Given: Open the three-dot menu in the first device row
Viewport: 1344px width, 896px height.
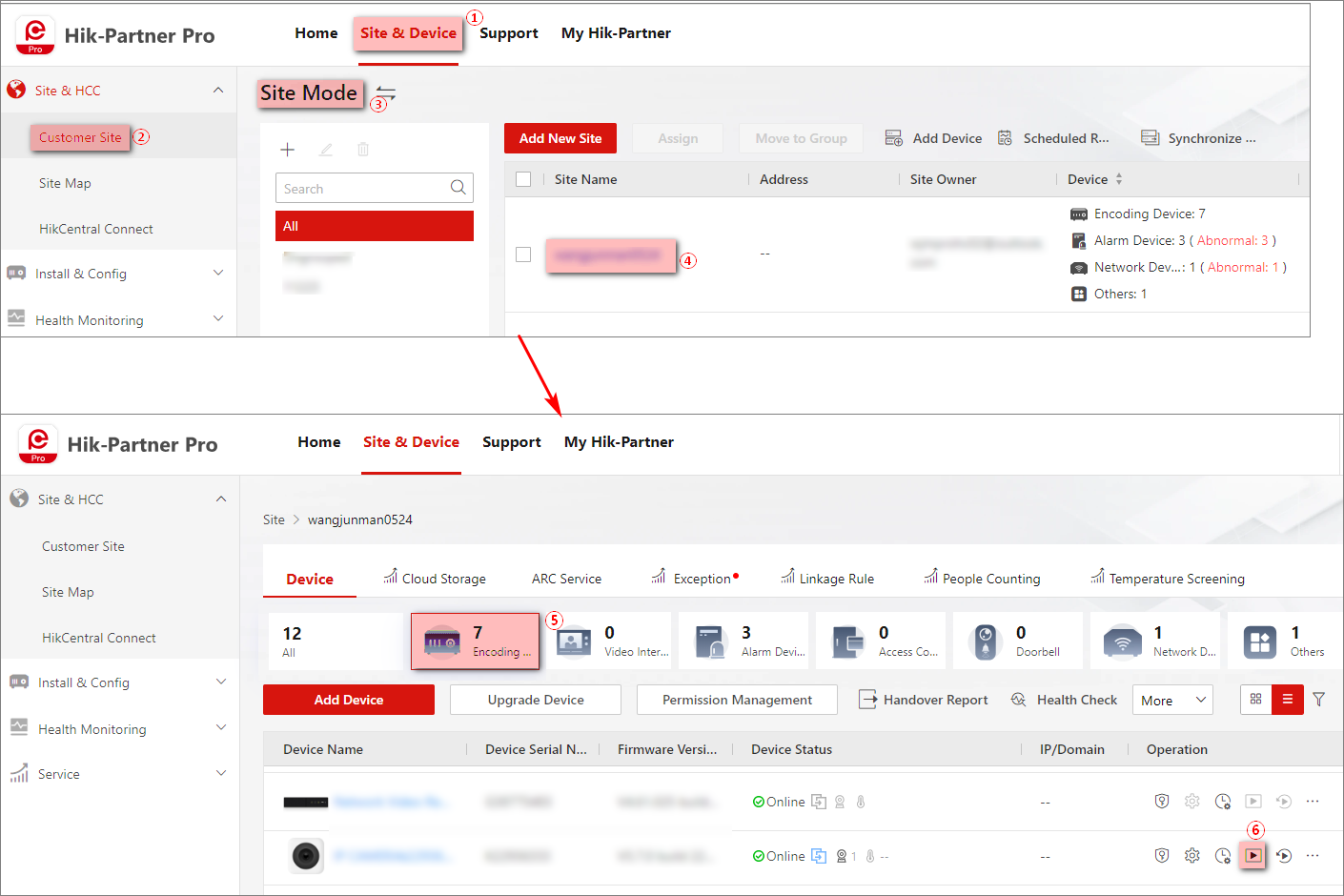Looking at the screenshot, I should (1313, 802).
